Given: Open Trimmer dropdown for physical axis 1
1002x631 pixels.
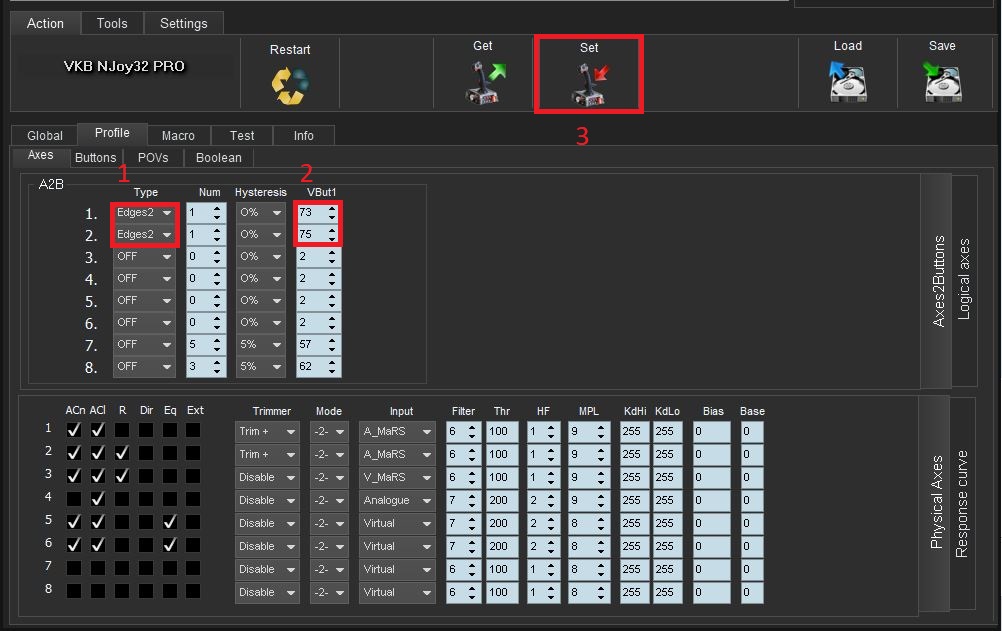Looking at the screenshot, I should 267,431.
